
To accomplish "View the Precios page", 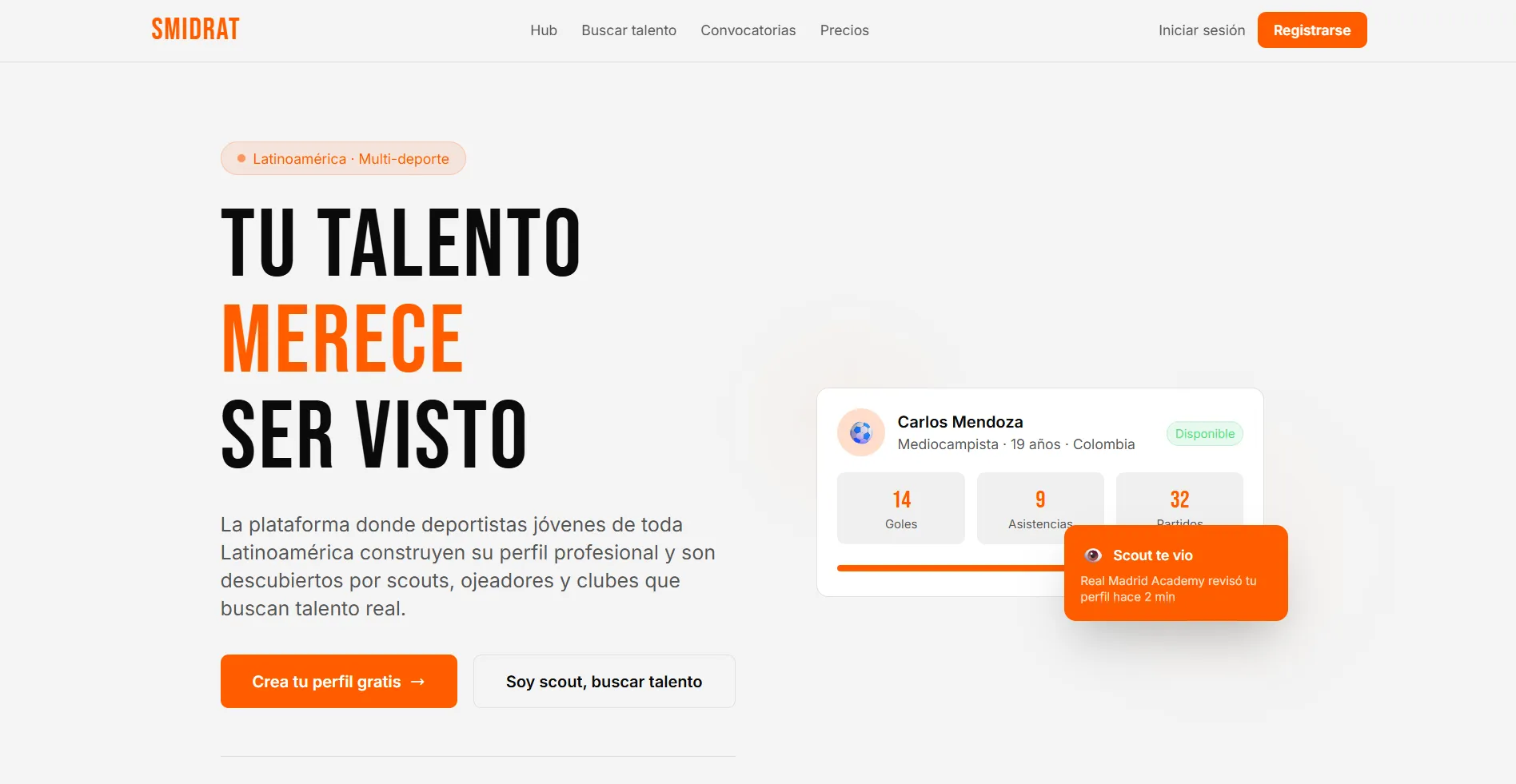I will click(x=844, y=30).
